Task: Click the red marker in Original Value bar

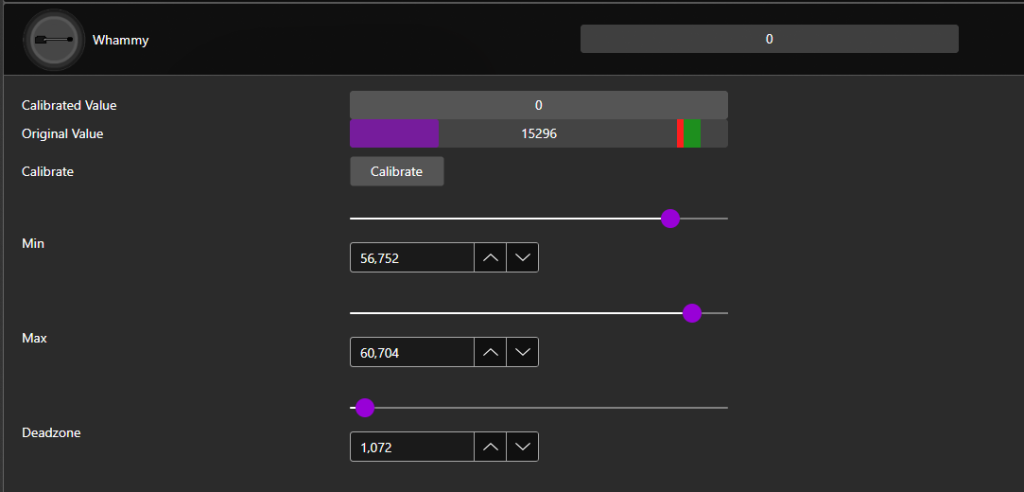Action: 680,134
